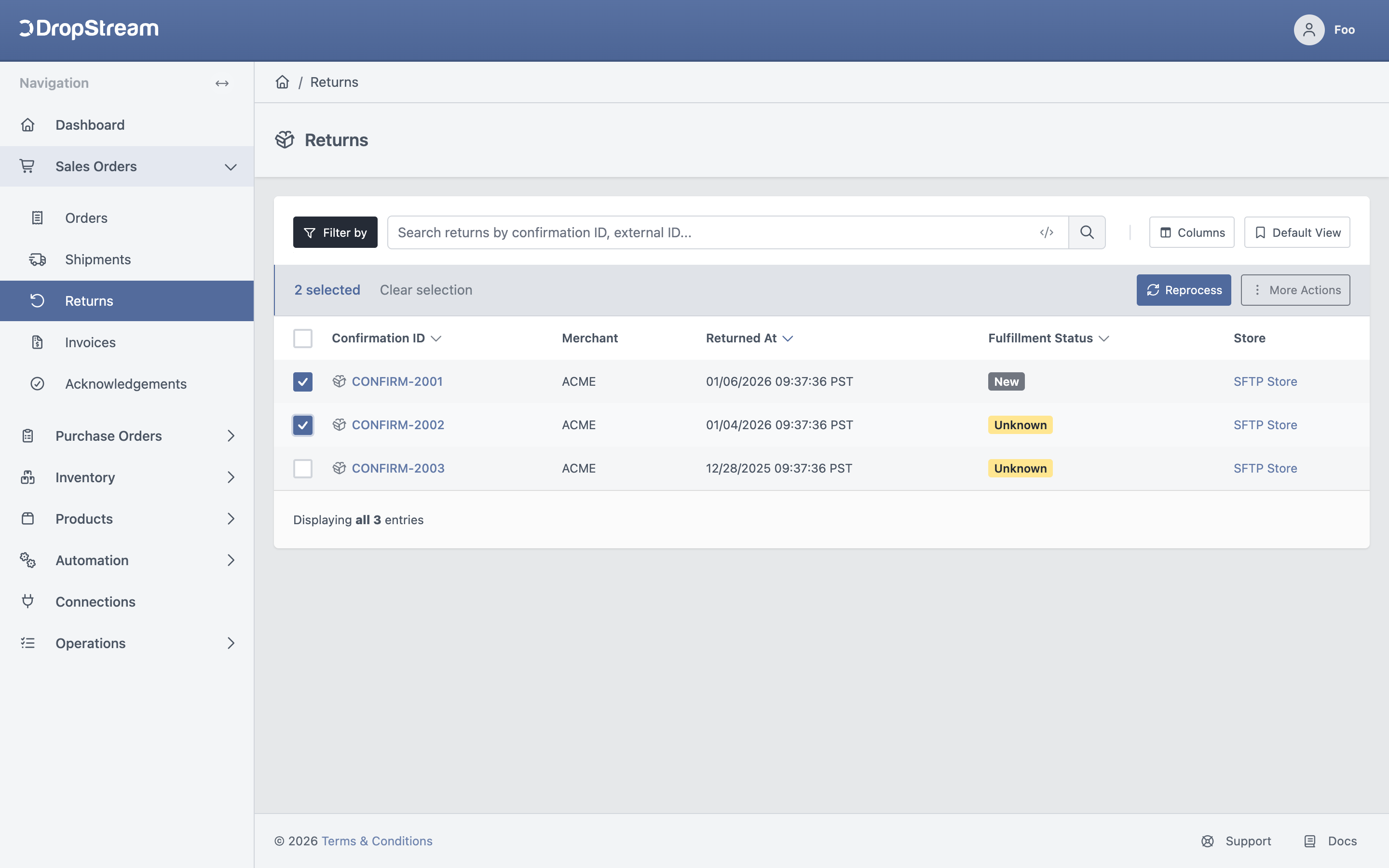Click the Operations list icon

click(27, 643)
